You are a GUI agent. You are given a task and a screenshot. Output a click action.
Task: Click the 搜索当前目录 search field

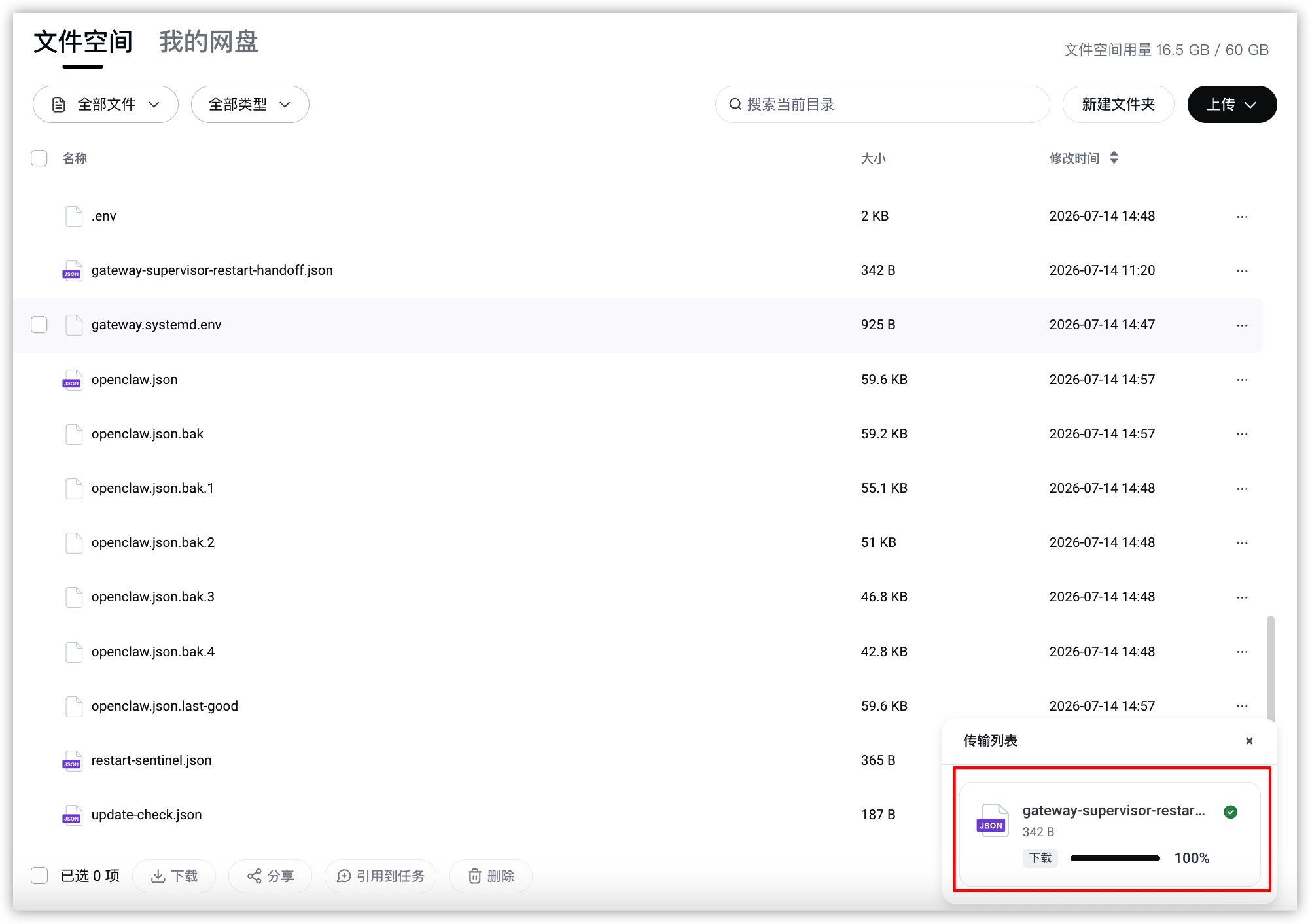pos(882,105)
